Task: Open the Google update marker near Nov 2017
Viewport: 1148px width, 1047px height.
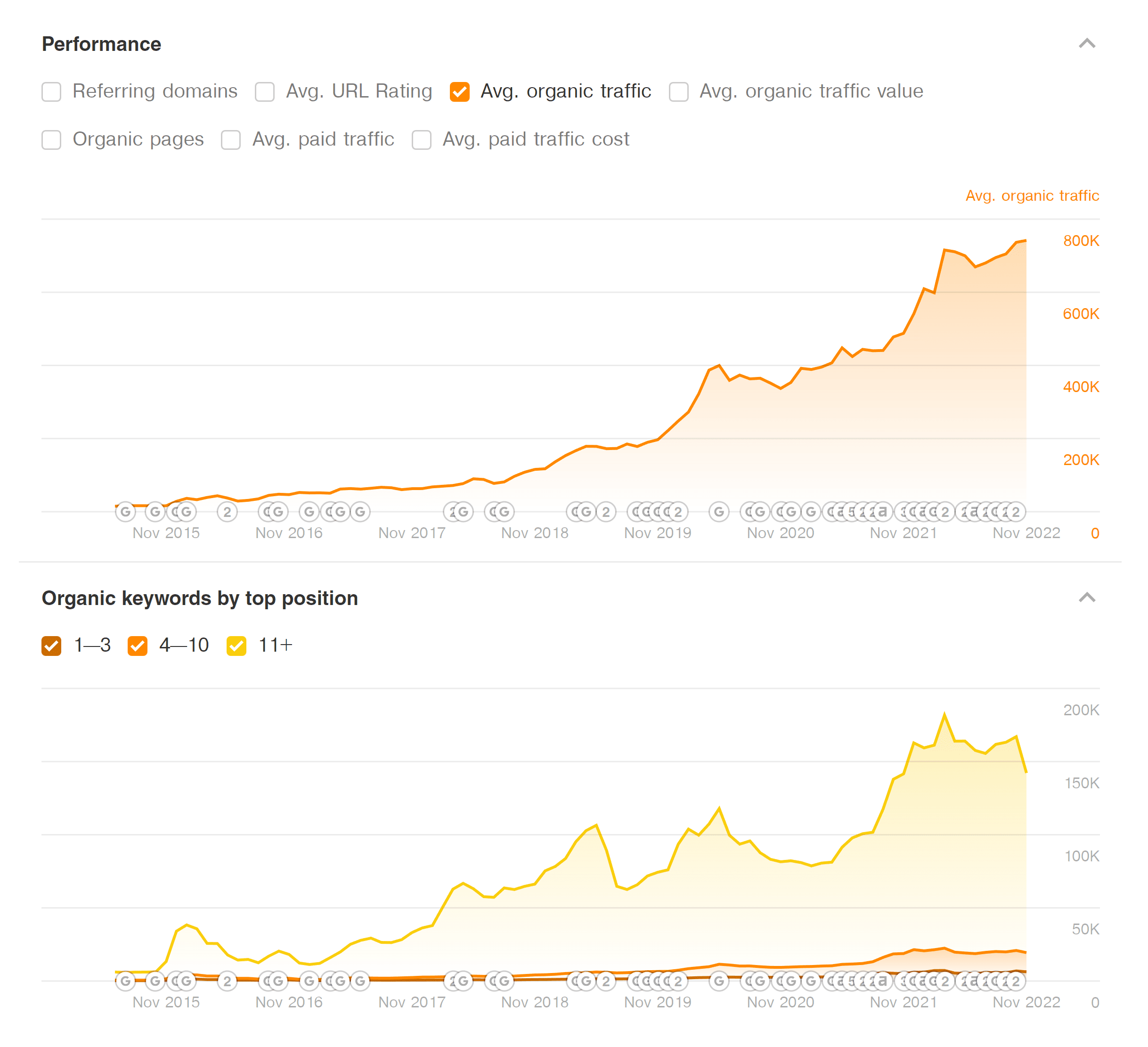Action: pos(359,512)
